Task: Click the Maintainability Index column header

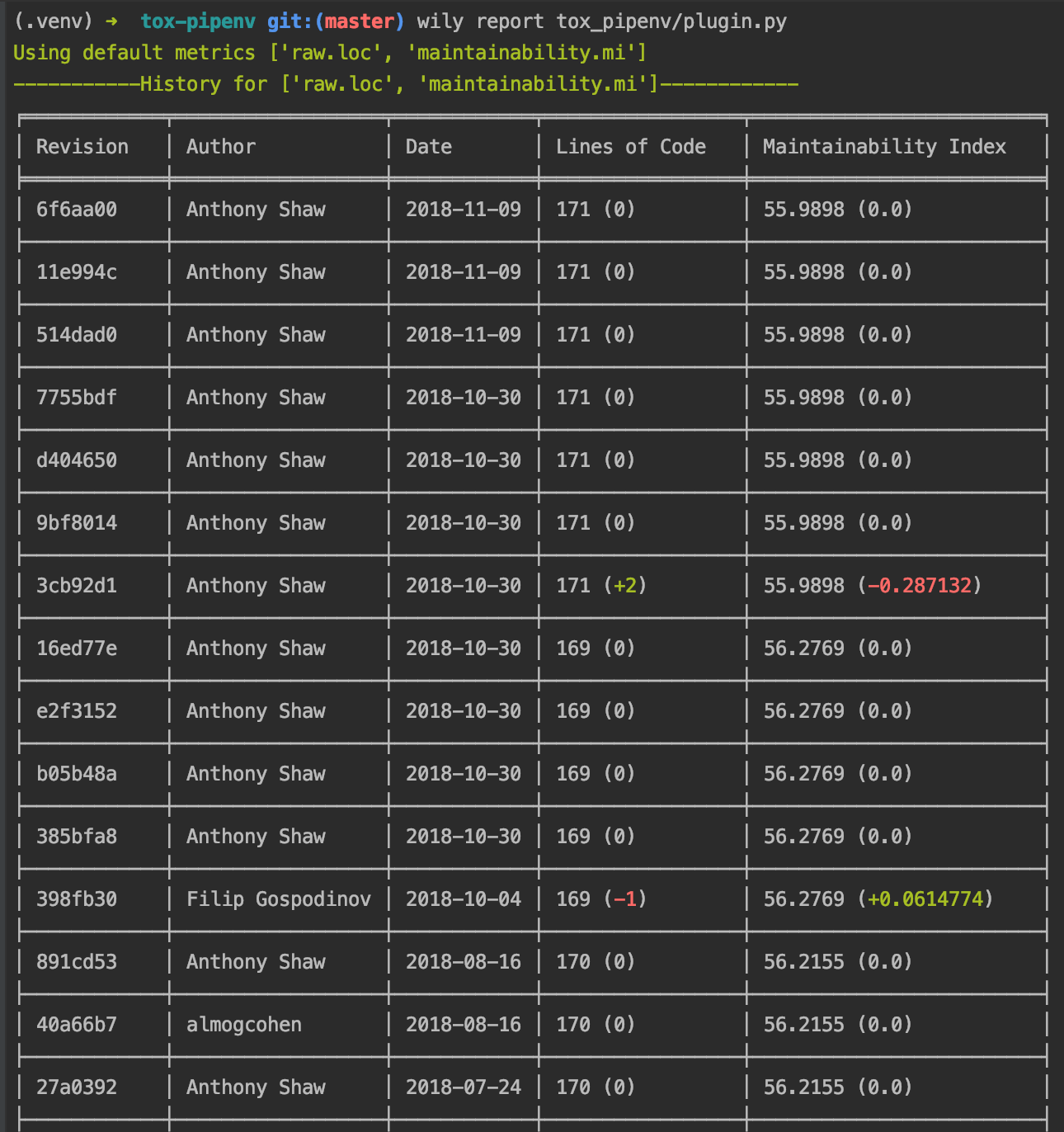Action: (x=885, y=147)
